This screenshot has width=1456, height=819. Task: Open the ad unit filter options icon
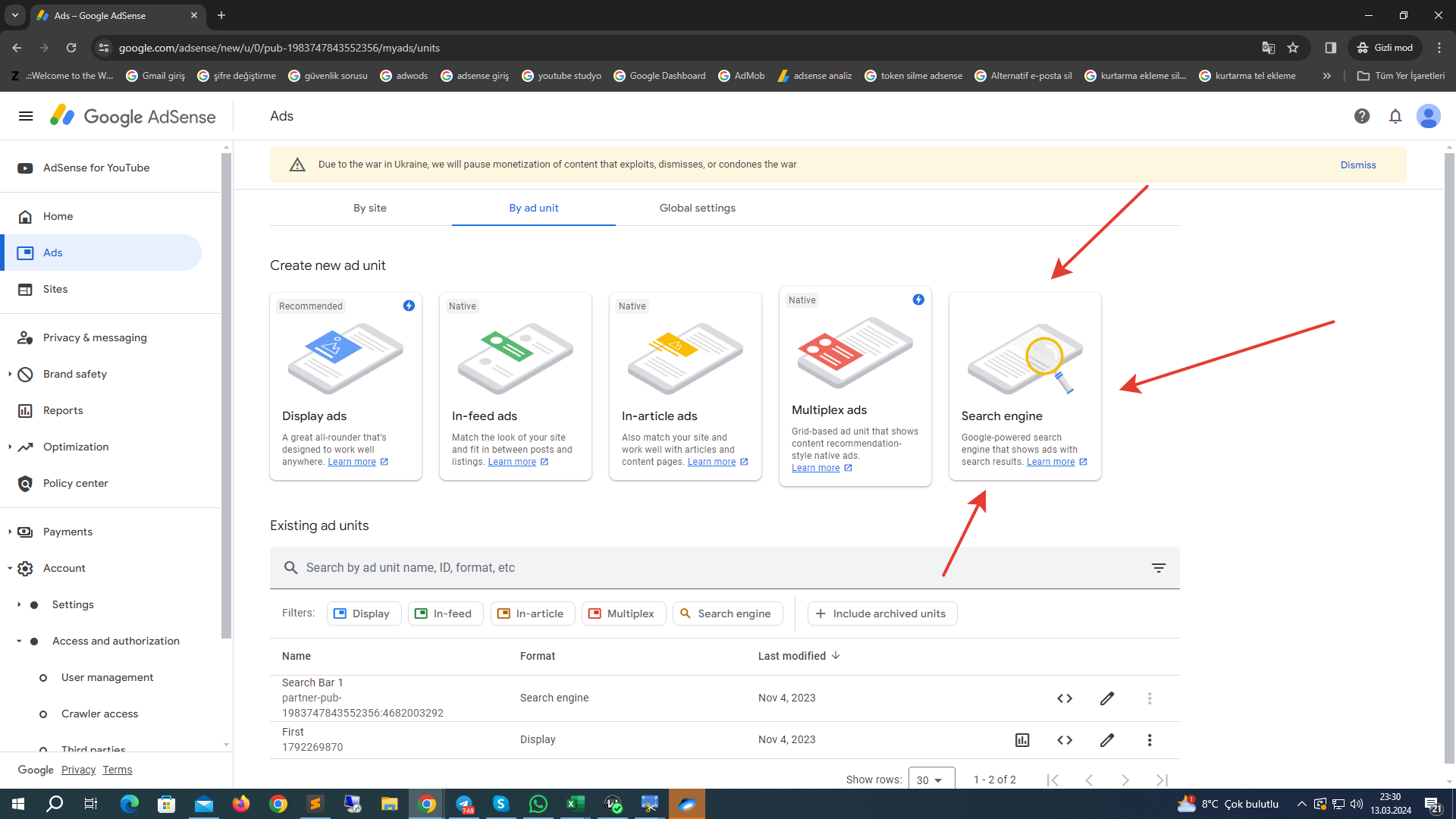1159,568
